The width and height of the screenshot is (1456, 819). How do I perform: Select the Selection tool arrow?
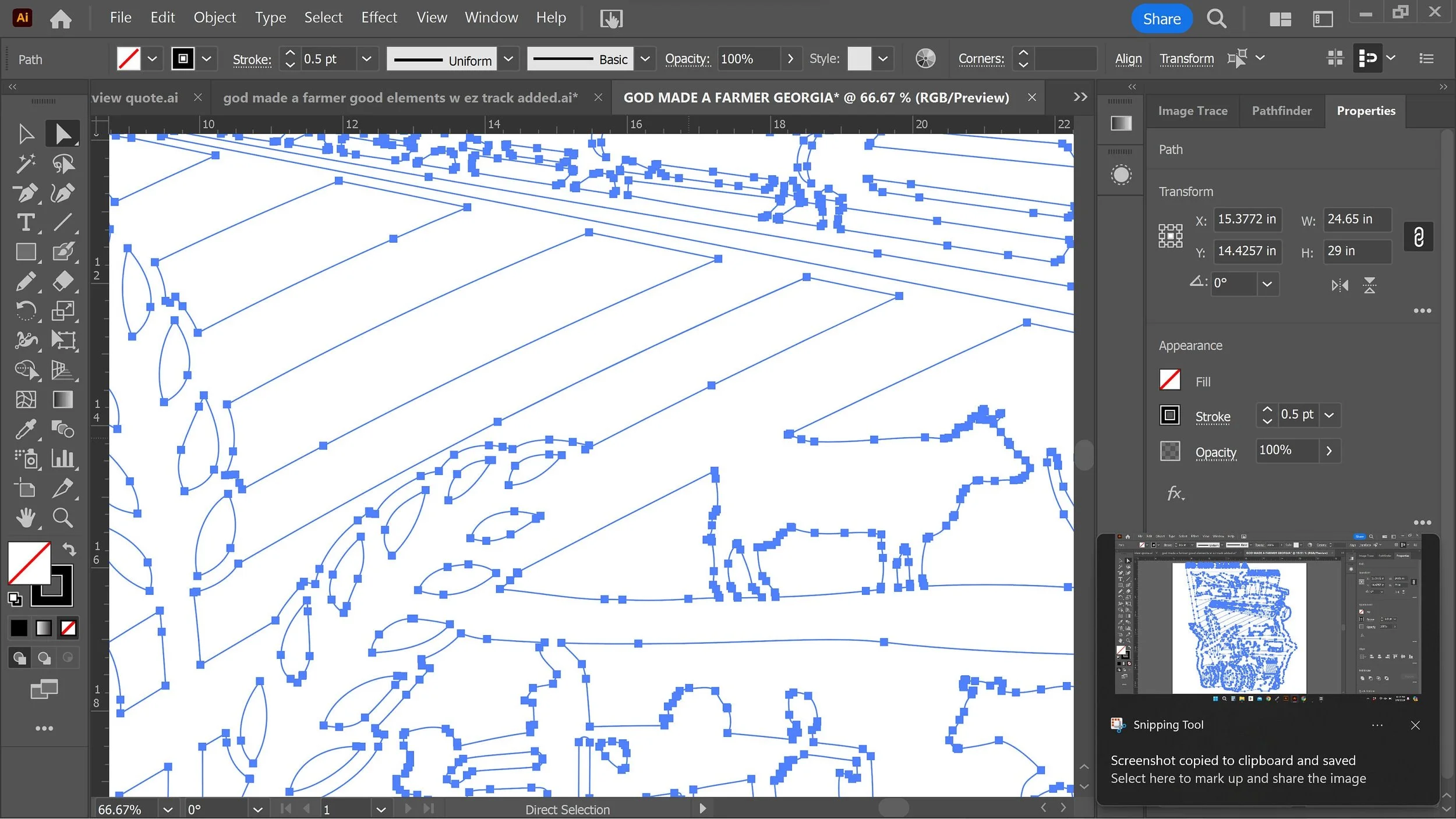click(x=26, y=134)
